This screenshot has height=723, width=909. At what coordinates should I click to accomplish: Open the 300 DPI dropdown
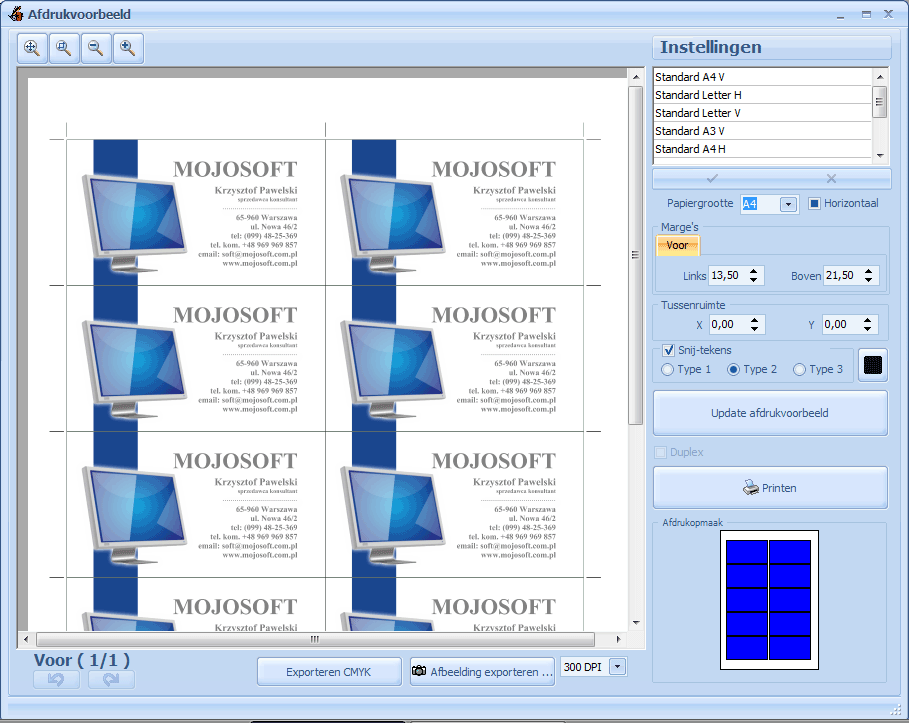[x=618, y=667]
